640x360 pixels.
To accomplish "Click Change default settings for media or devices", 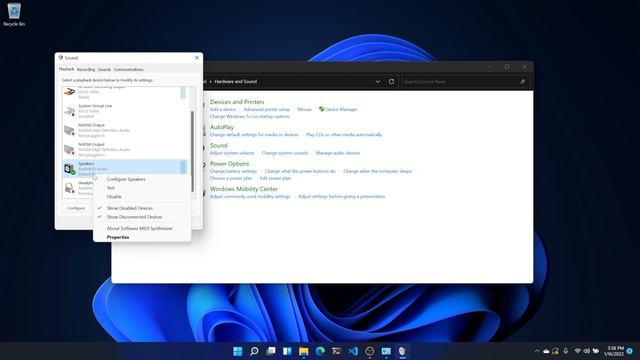I will tap(254, 135).
